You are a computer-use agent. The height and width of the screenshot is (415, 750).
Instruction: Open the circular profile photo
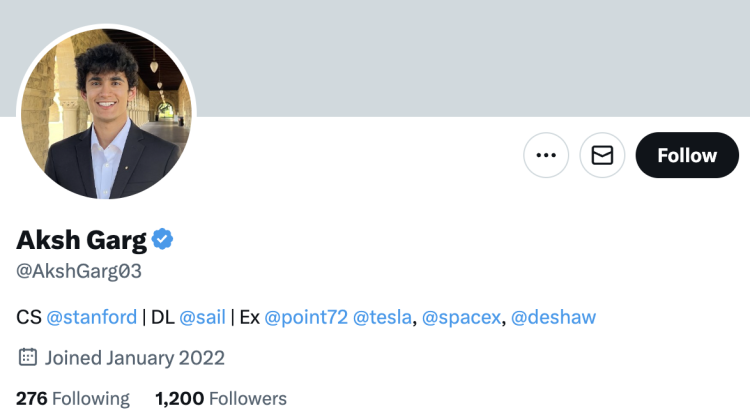click(106, 113)
